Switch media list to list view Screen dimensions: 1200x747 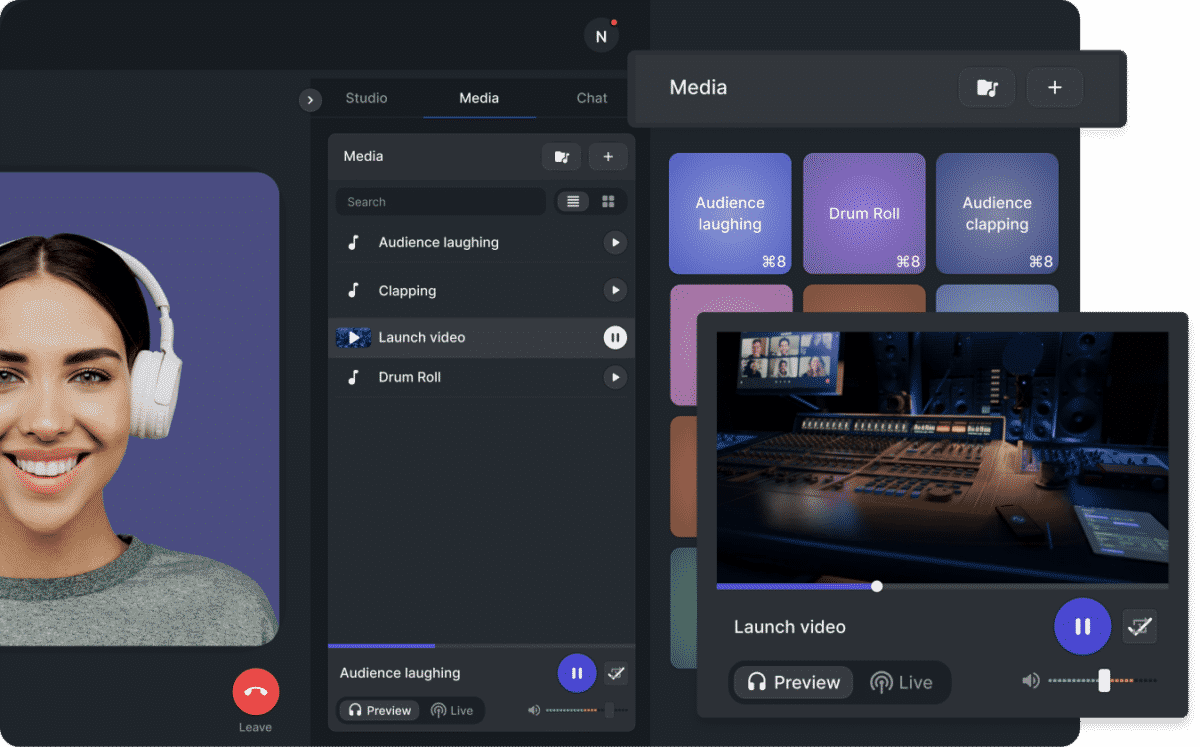(x=573, y=202)
